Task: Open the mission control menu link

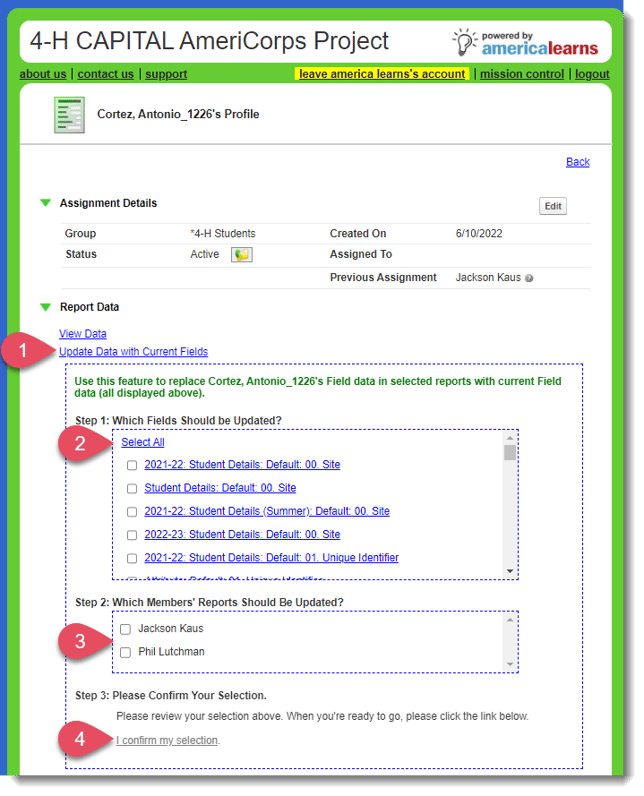Action: (523, 74)
